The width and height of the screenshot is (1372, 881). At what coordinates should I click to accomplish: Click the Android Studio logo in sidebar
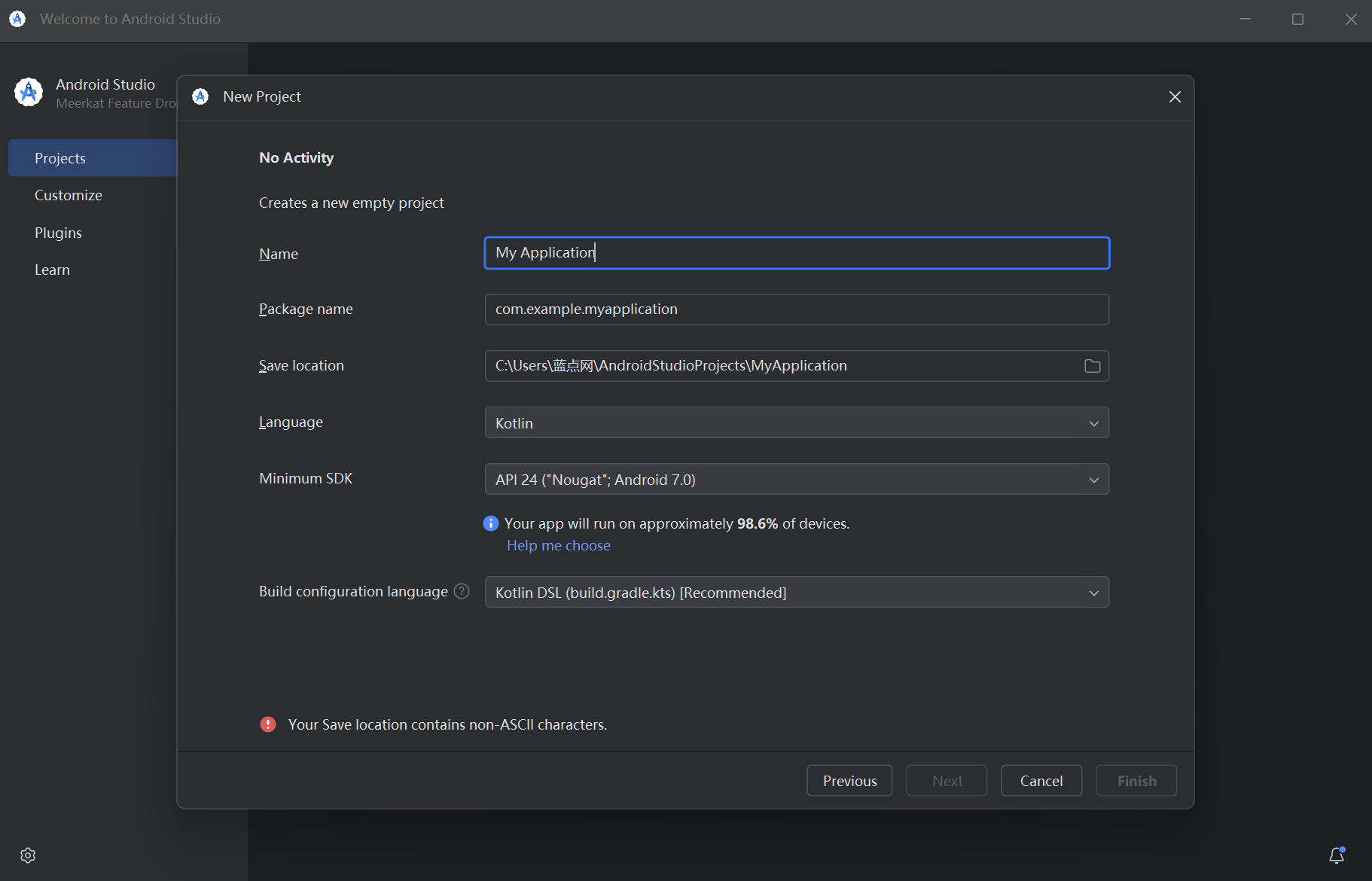tap(29, 93)
